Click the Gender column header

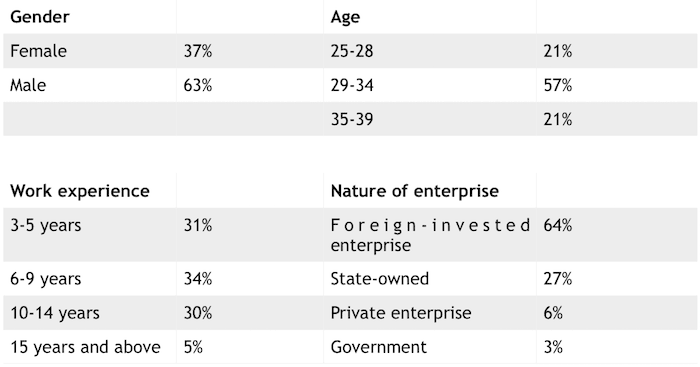click(40, 17)
